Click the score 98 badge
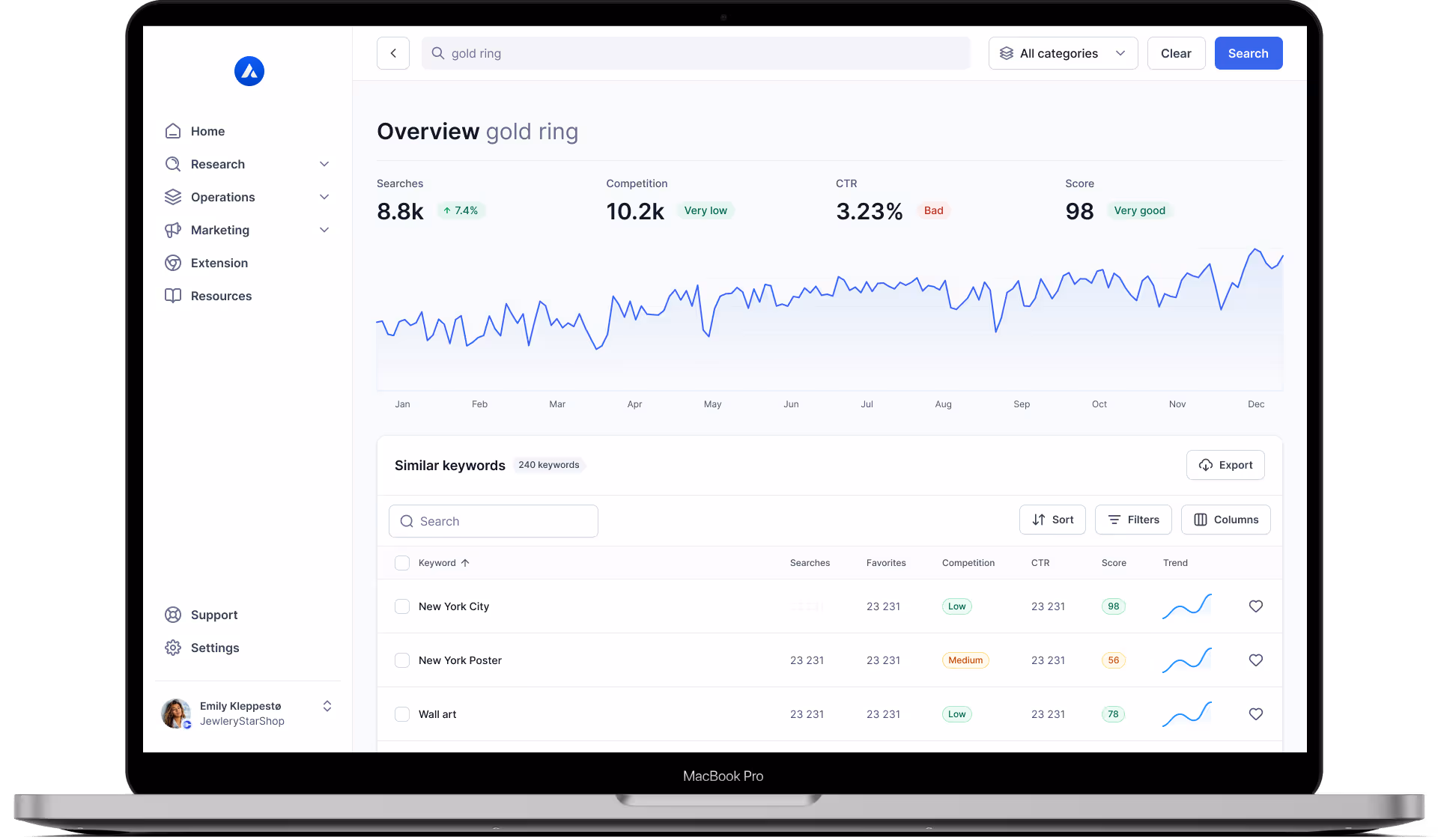The image size is (1438, 840). (1114, 606)
